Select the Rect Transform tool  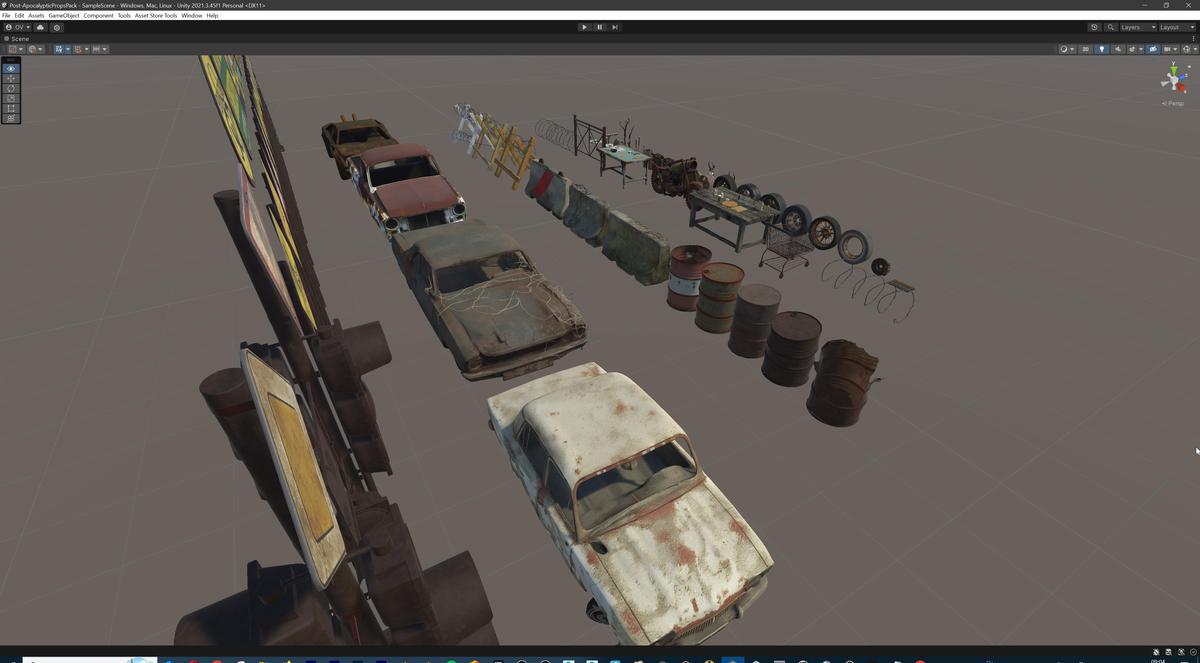tap(11, 108)
